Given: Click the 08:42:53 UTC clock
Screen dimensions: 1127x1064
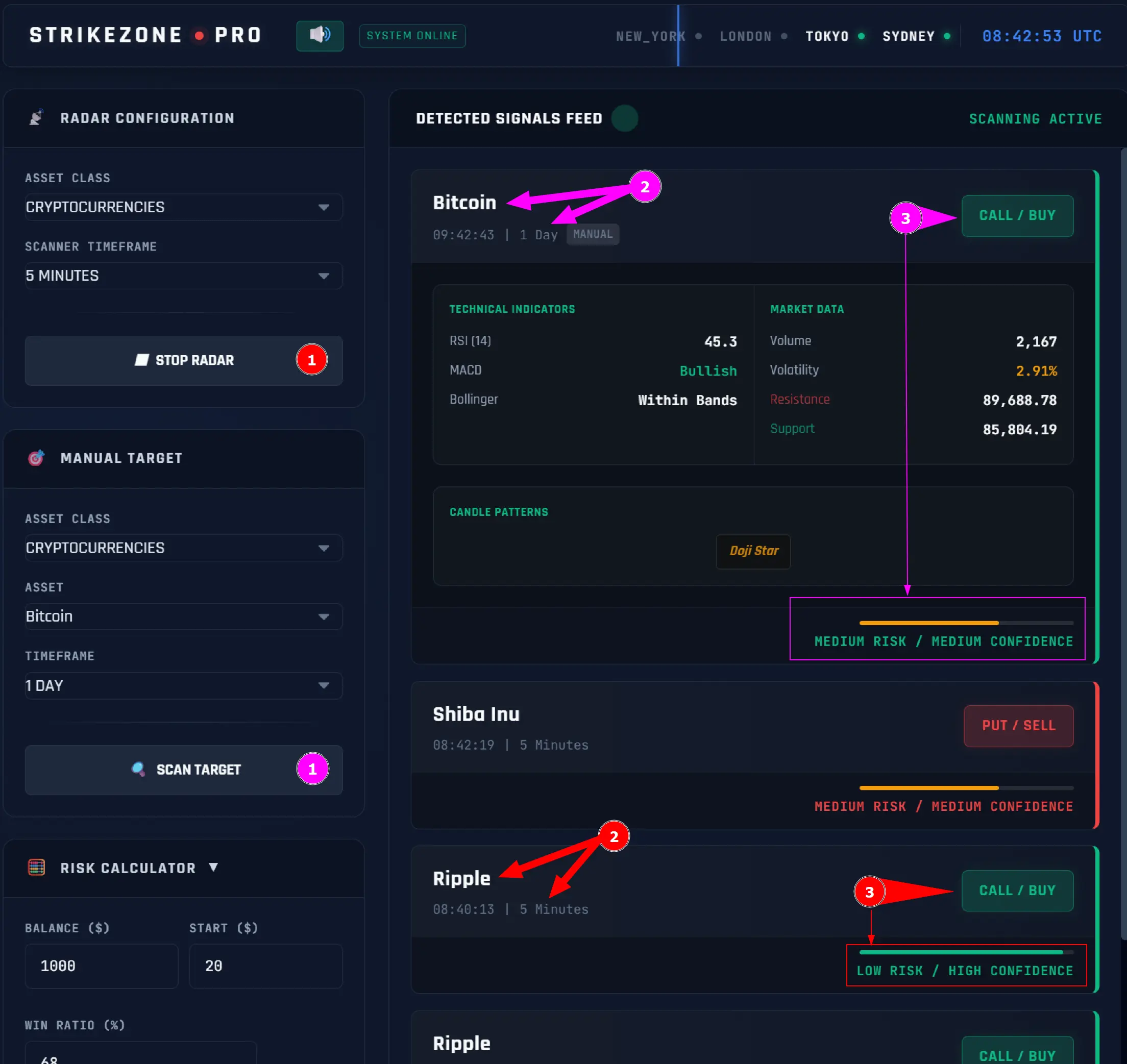Looking at the screenshot, I should click(x=1041, y=36).
